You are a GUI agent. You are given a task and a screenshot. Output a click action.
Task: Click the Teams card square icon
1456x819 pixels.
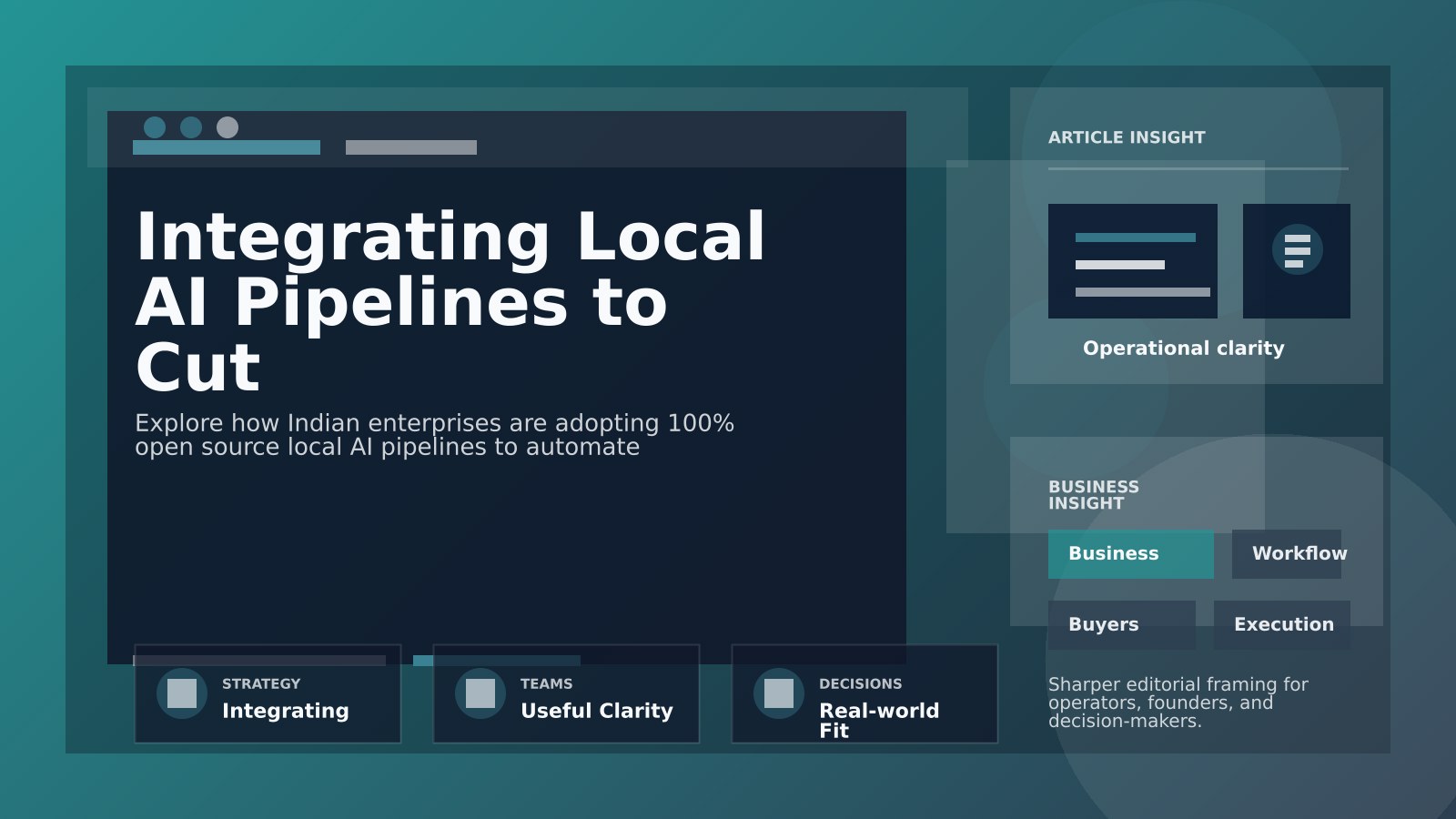tap(480, 693)
